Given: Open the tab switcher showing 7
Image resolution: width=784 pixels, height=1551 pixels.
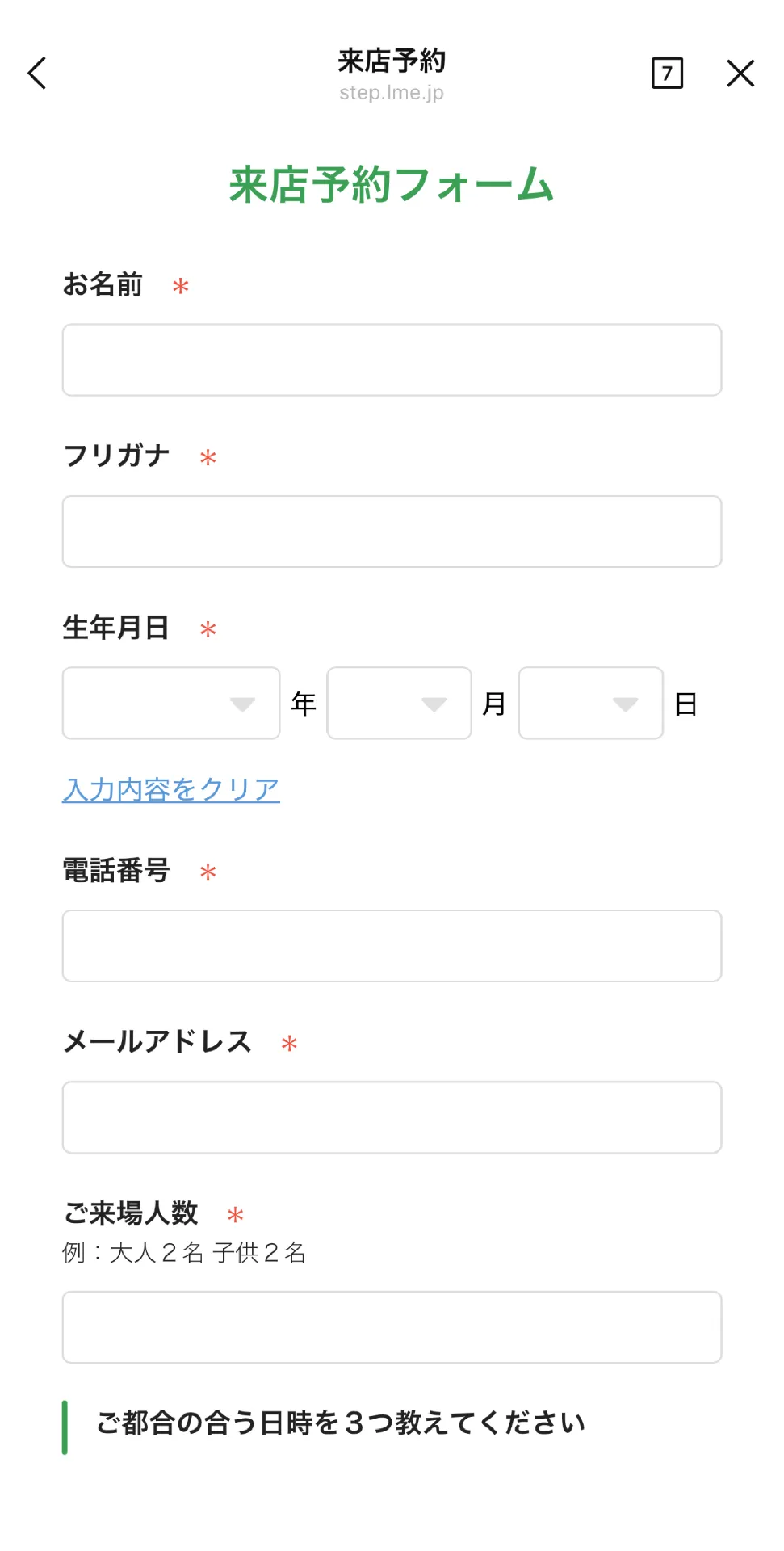Looking at the screenshot, I should (667, 74).
